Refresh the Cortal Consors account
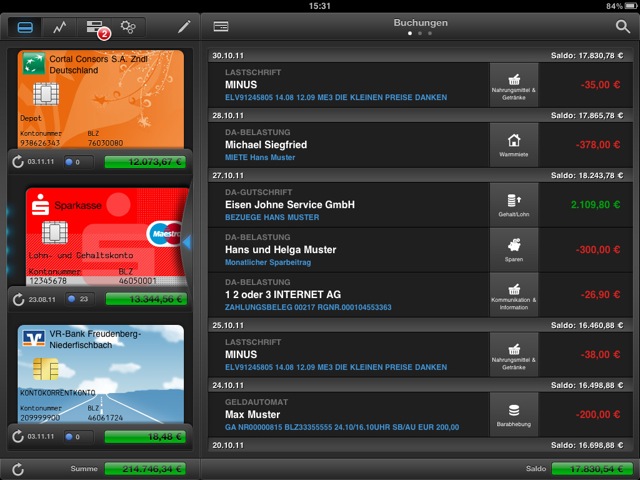Viewport: 640px width, 480px height. tap(17, 161)
